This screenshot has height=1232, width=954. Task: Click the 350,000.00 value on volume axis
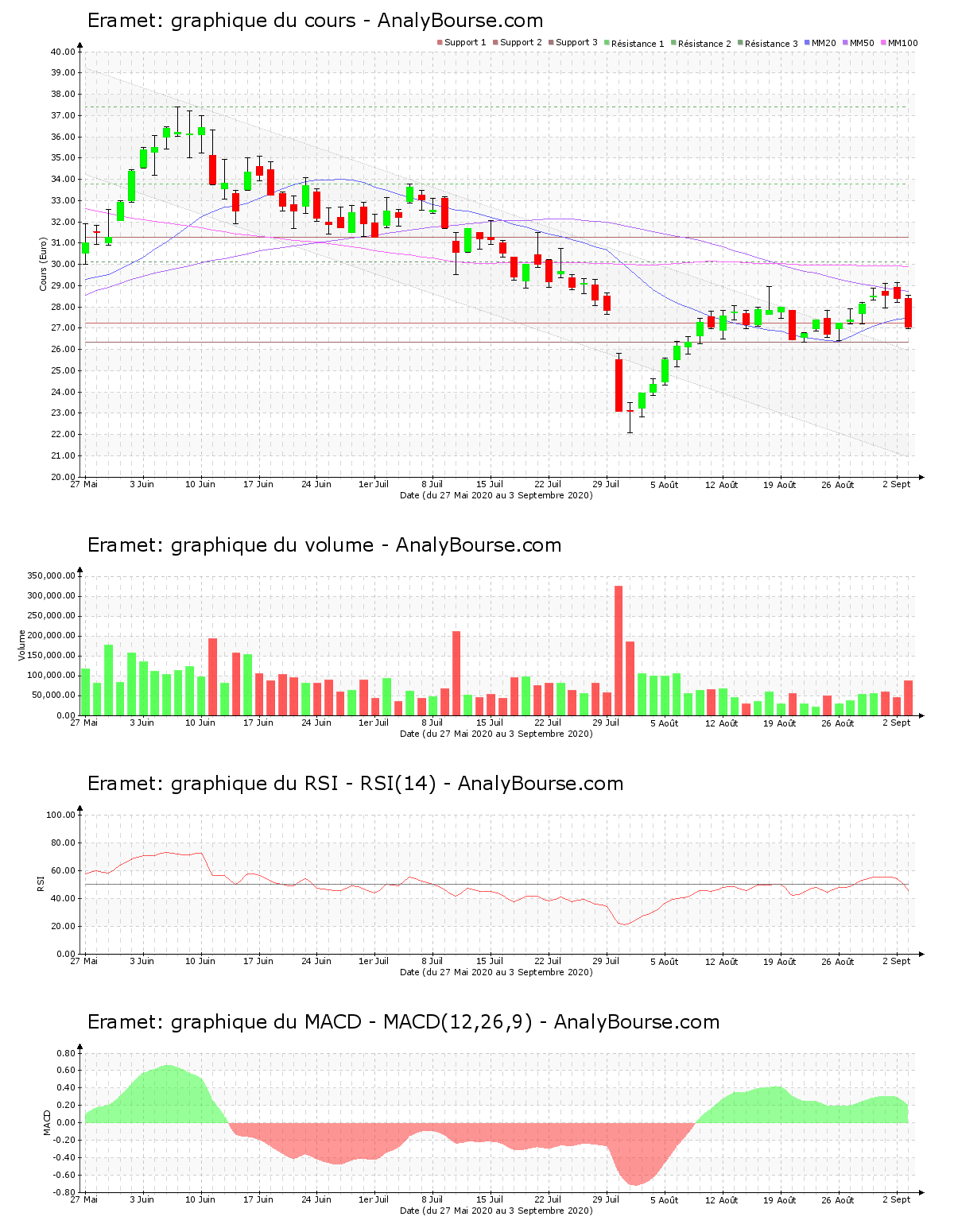click(x=52, y=575)
